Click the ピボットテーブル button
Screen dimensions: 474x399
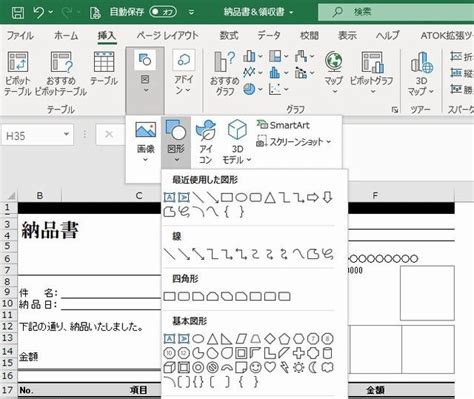[x=18, y=74]
